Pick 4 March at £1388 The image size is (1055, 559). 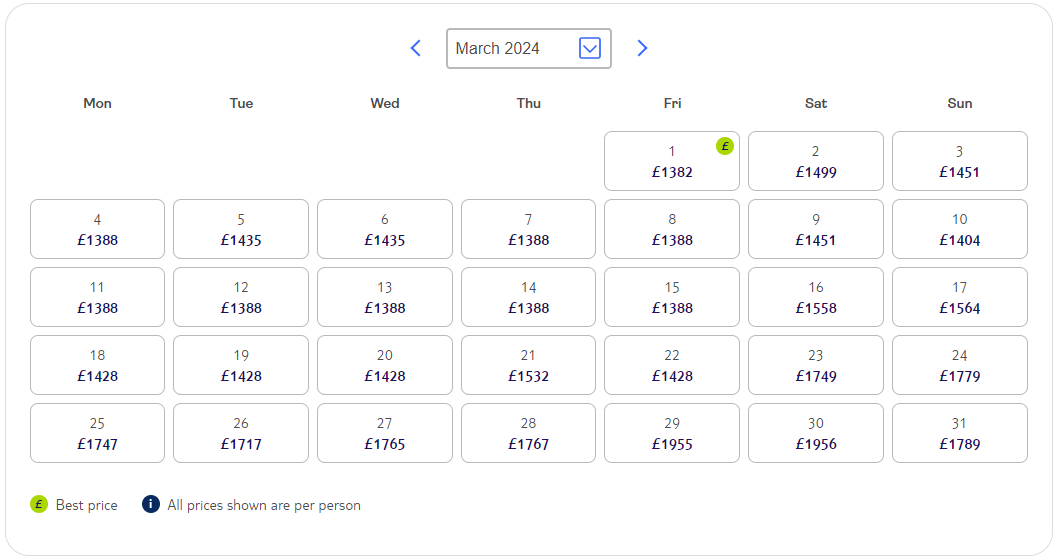coord(98,229)
